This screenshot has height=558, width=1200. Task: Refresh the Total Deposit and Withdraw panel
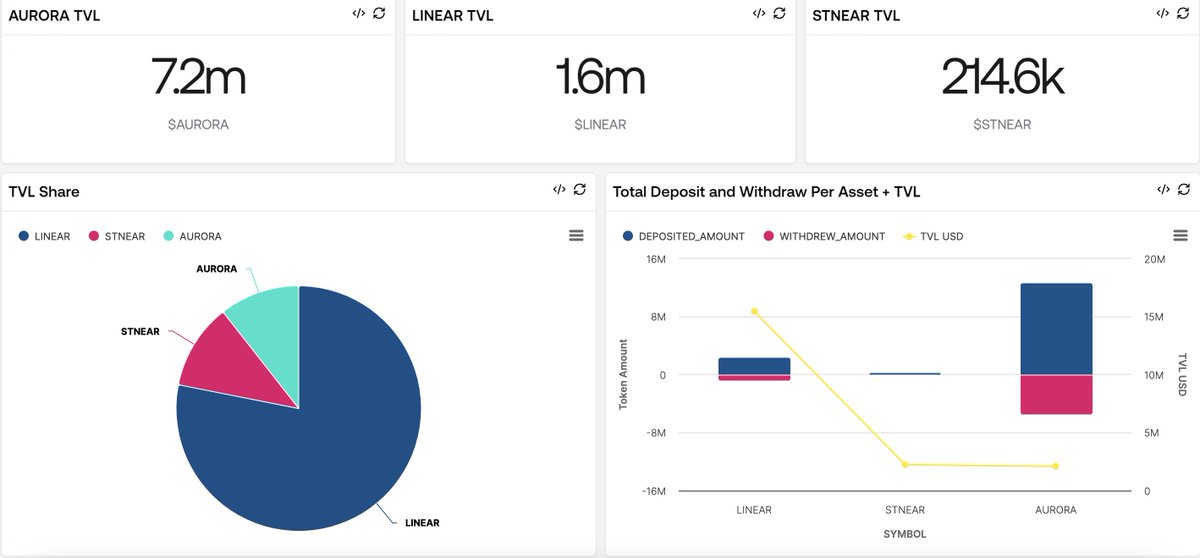(1184, 189)
